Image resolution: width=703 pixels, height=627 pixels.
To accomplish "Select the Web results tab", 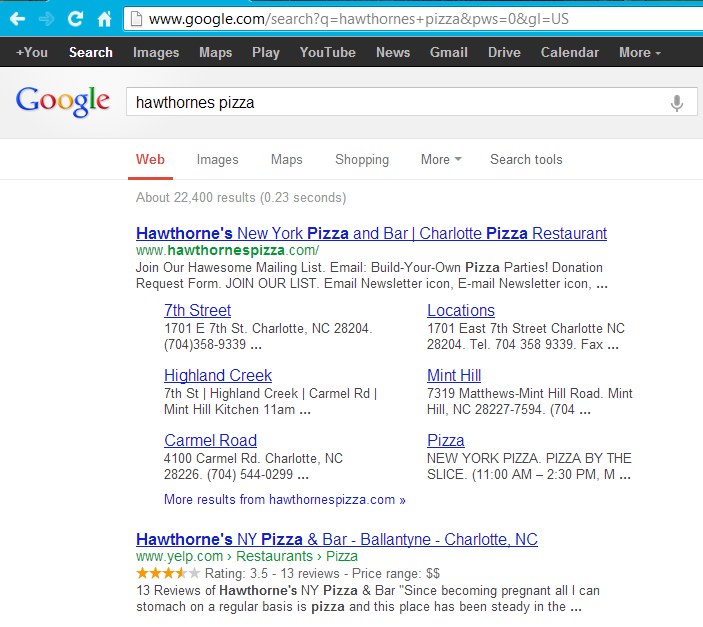I will point(150,160).
